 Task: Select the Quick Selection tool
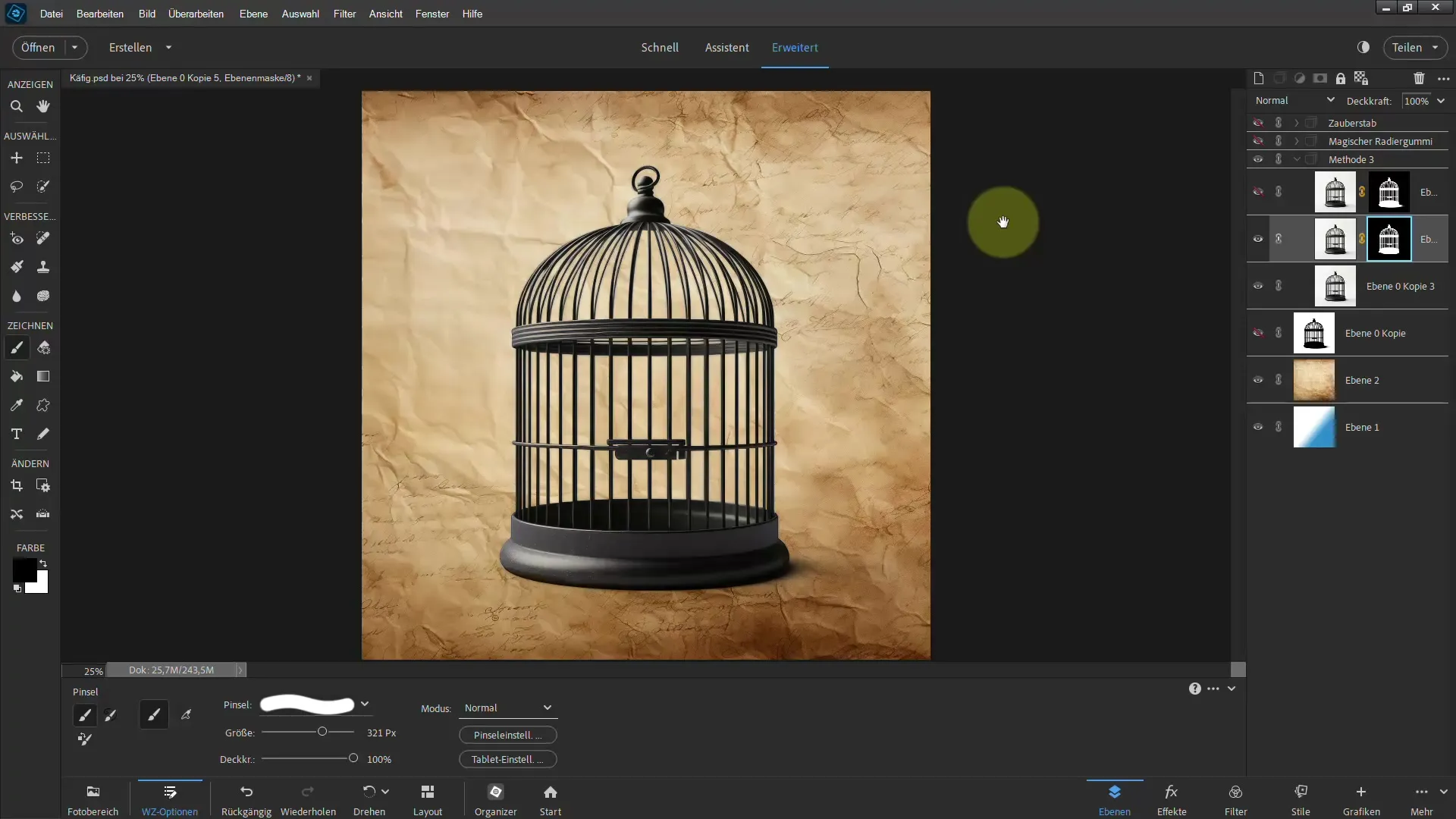click(x=43, y=187)
